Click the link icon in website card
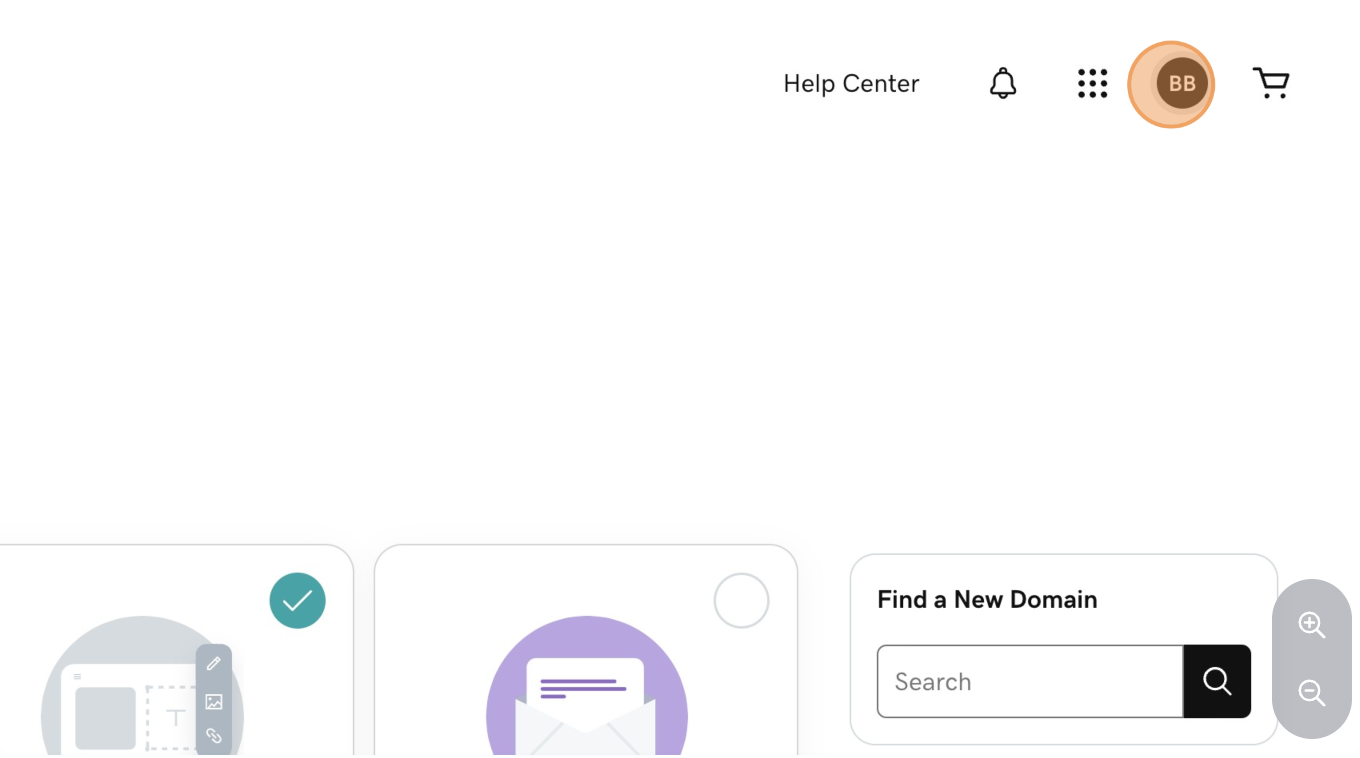The image size is (1360, 758). click(214, 736)
